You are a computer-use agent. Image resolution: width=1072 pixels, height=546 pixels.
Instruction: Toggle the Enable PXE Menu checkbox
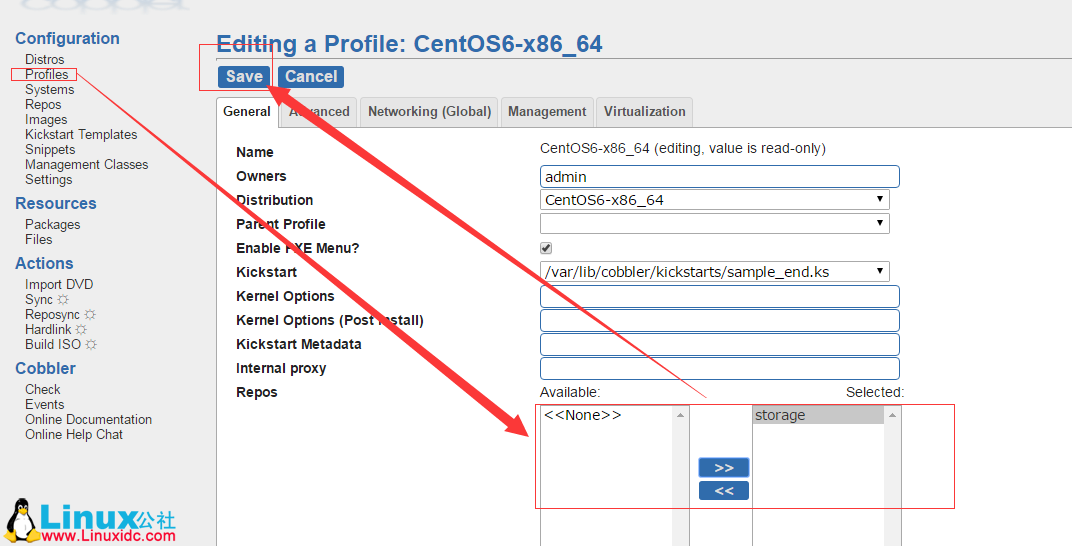pos(546,248)
